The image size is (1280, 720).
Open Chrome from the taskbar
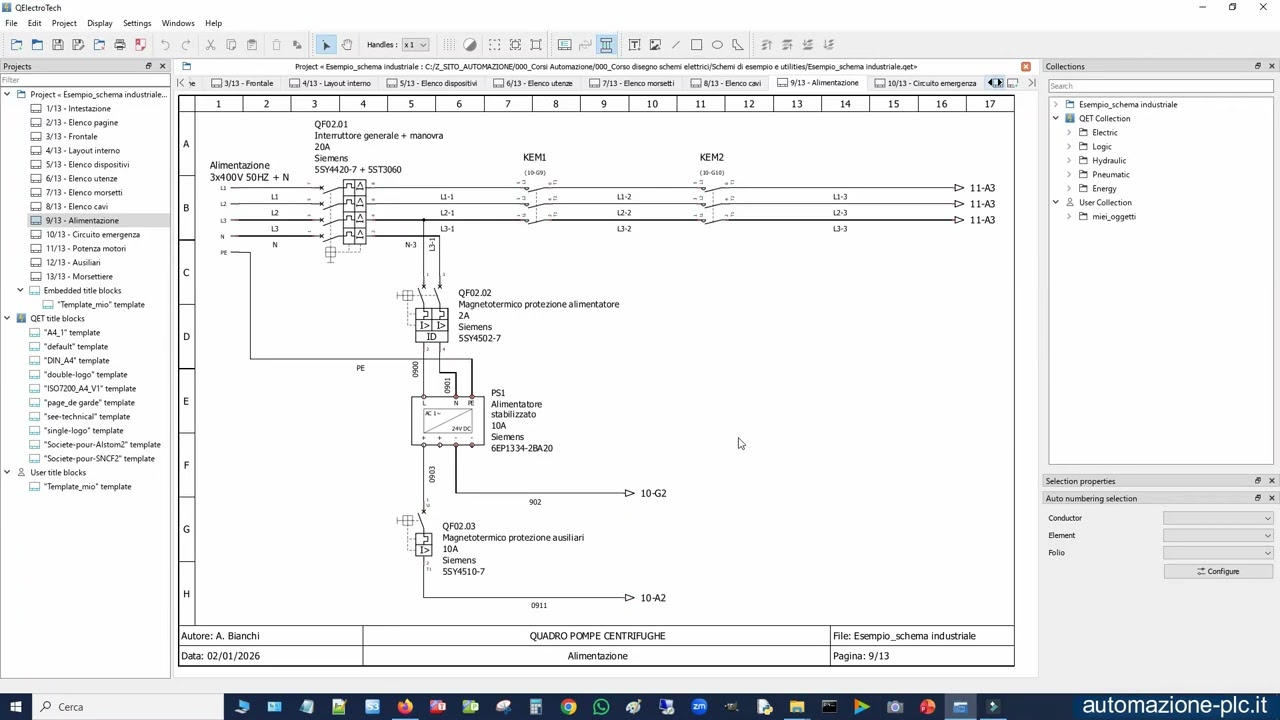(x=568, y=707)
